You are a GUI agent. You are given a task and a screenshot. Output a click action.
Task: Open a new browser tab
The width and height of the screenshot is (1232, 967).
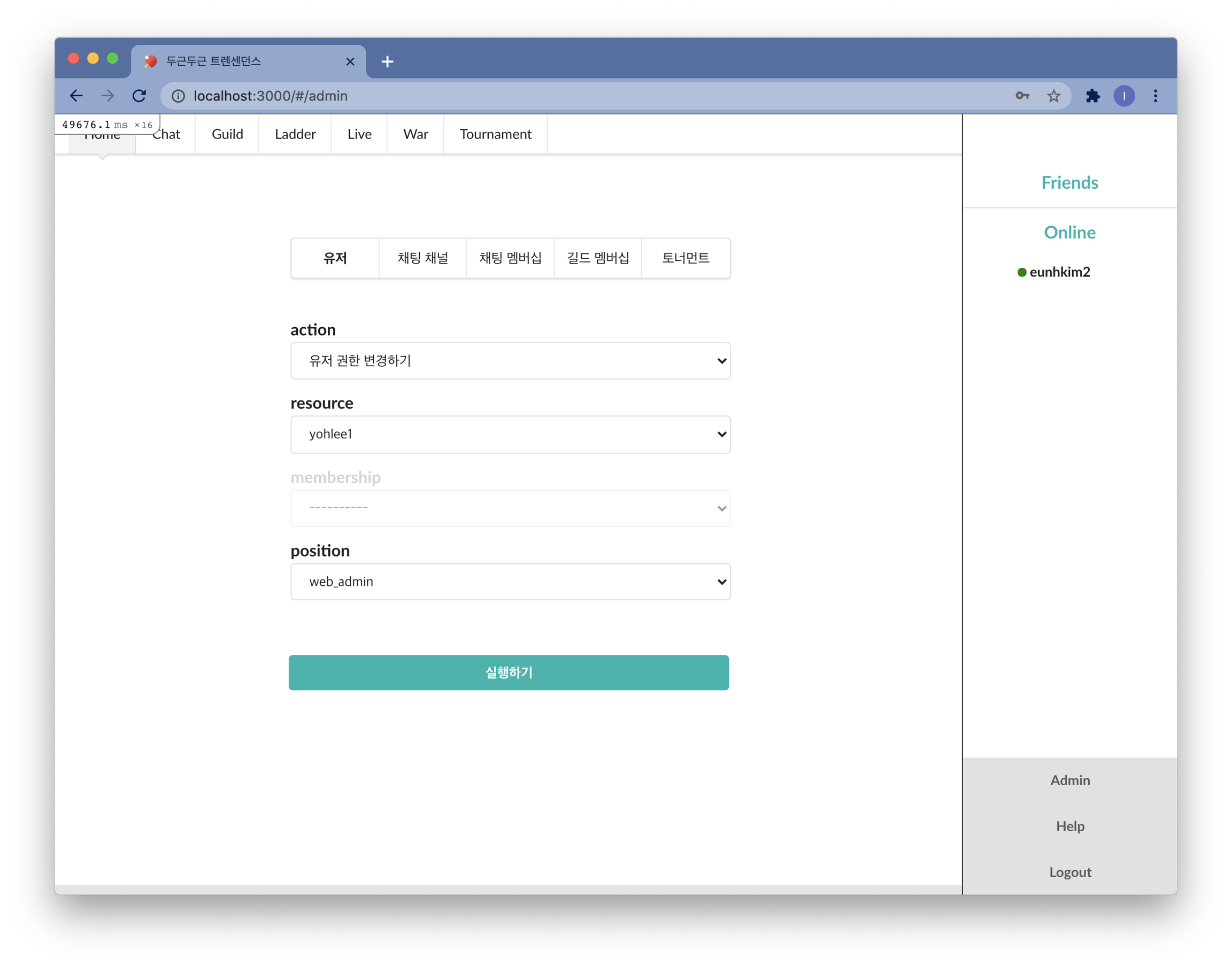tap(387, 61)
